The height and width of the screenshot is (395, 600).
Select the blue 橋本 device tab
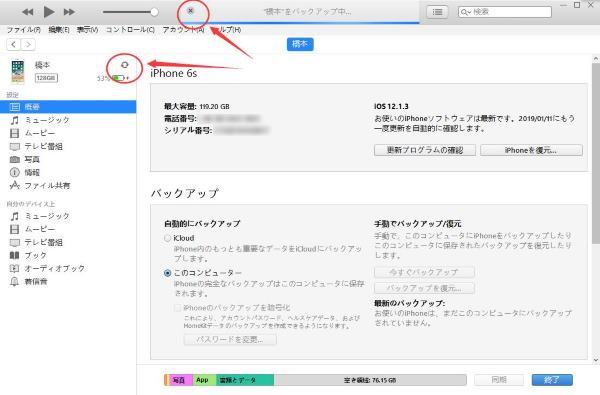click(x=300, y=44)
